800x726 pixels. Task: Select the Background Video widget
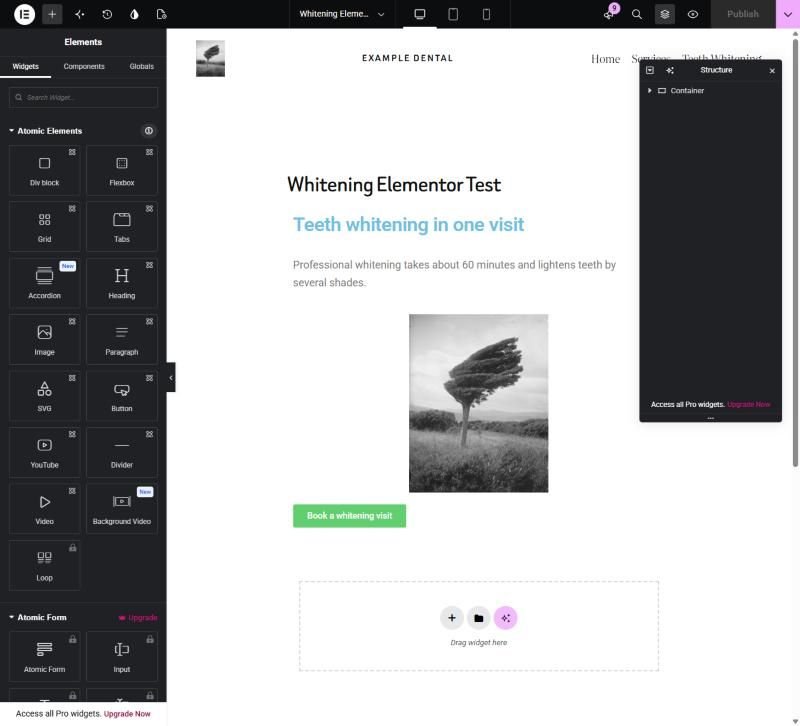coord(121,509)
